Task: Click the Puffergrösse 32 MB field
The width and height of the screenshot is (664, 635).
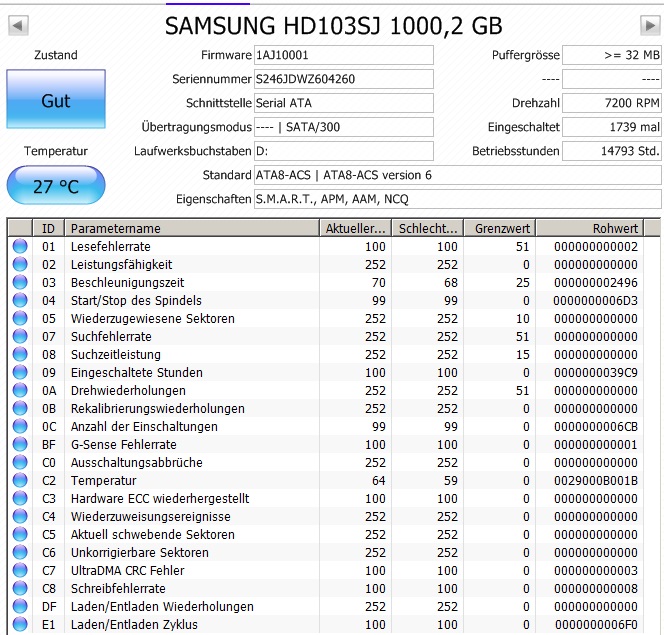Action: (612, 55)
